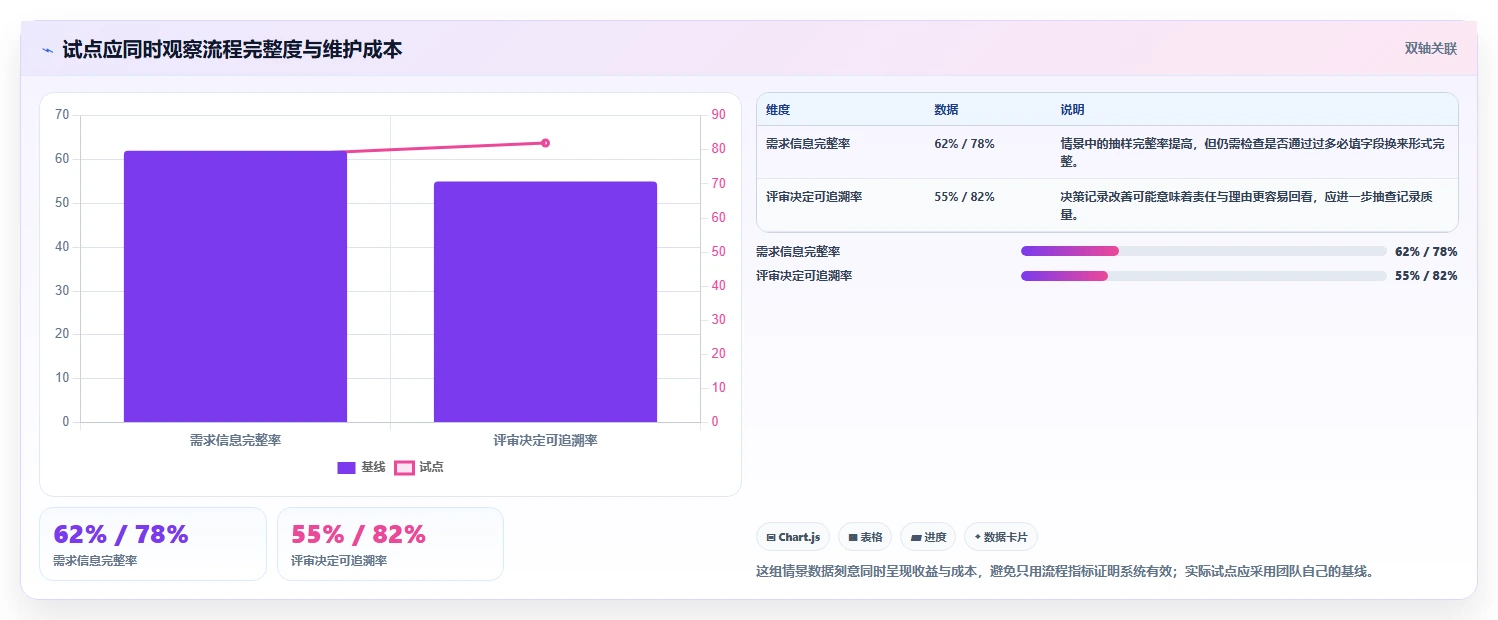Image resolution: width=1498 pixels, height=620 pixels.
Task: Click the 需求信息完整率 purple bar in chart
Action: 235,286
